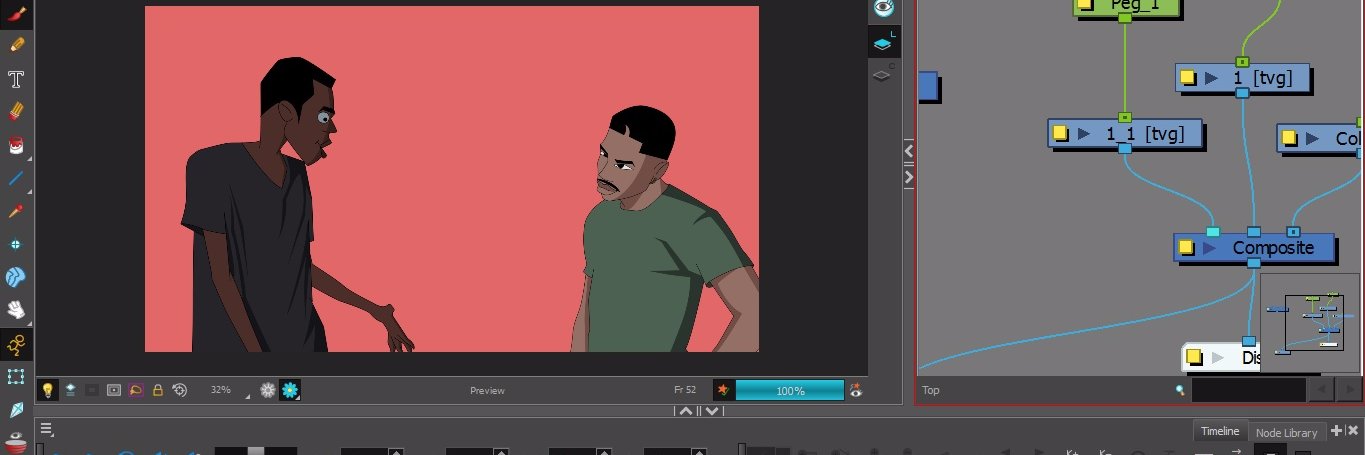Image resolution: width=1365 pixels, height=455 pixels.
Task: Click the Fr 52 frame indicator
Action: (685, 390)
